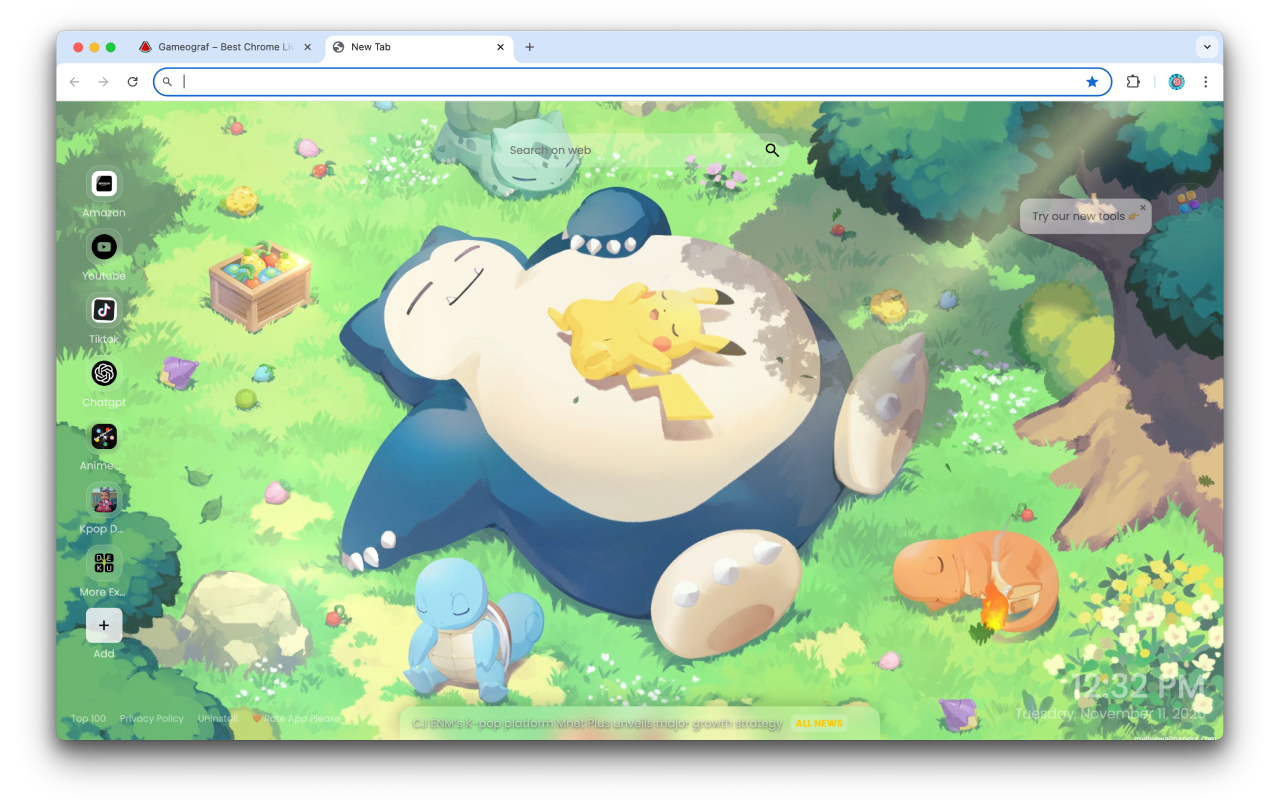Open the colorful tools grid icon
1280x800 pixels.
(x=1187, y=203)
